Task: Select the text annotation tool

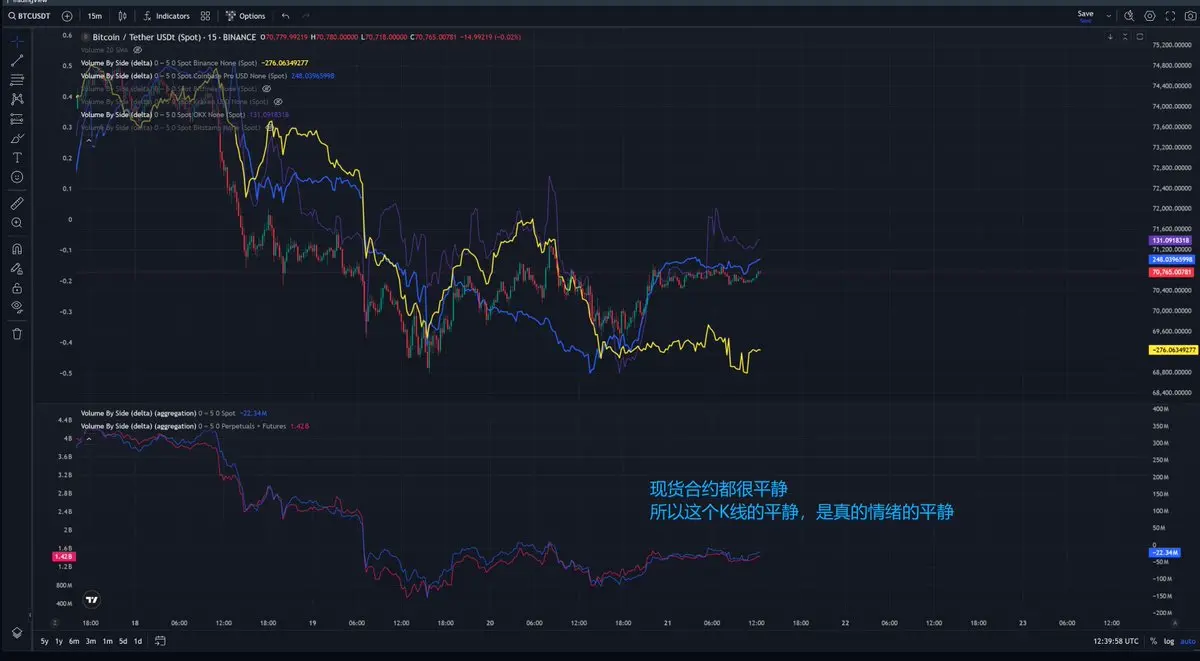Action: tap(17, 157)
